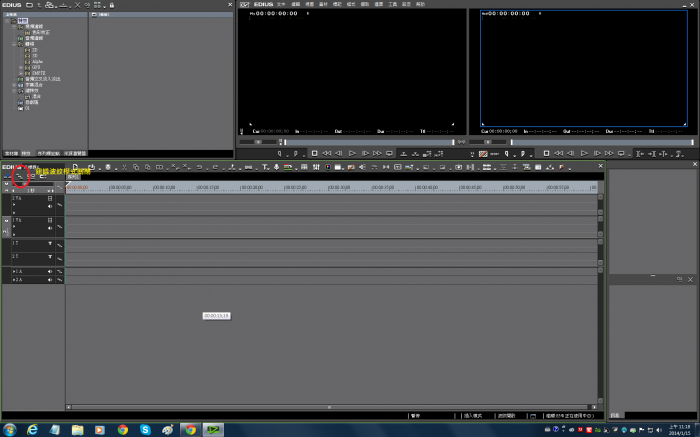Screen dimensions: 700x437
Task: Switch to the leftmost bin tab at bottom
Action: (11, 153)
